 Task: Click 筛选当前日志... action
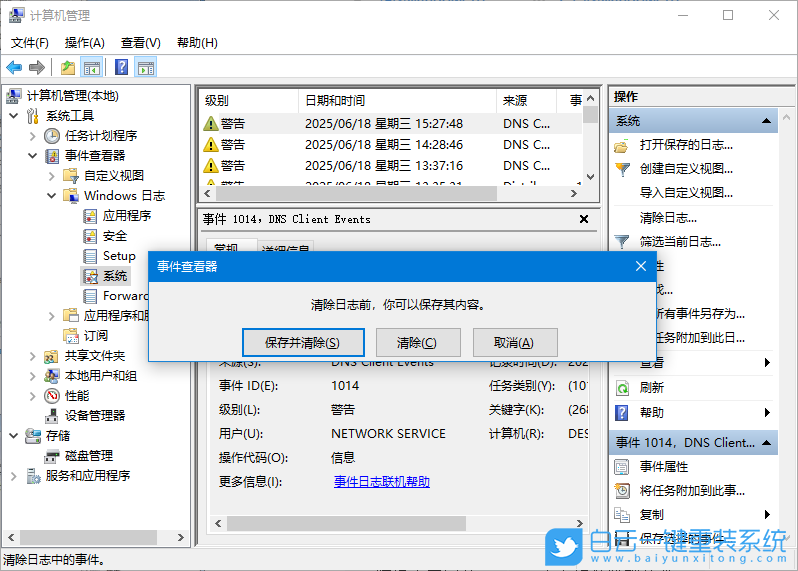680,241
